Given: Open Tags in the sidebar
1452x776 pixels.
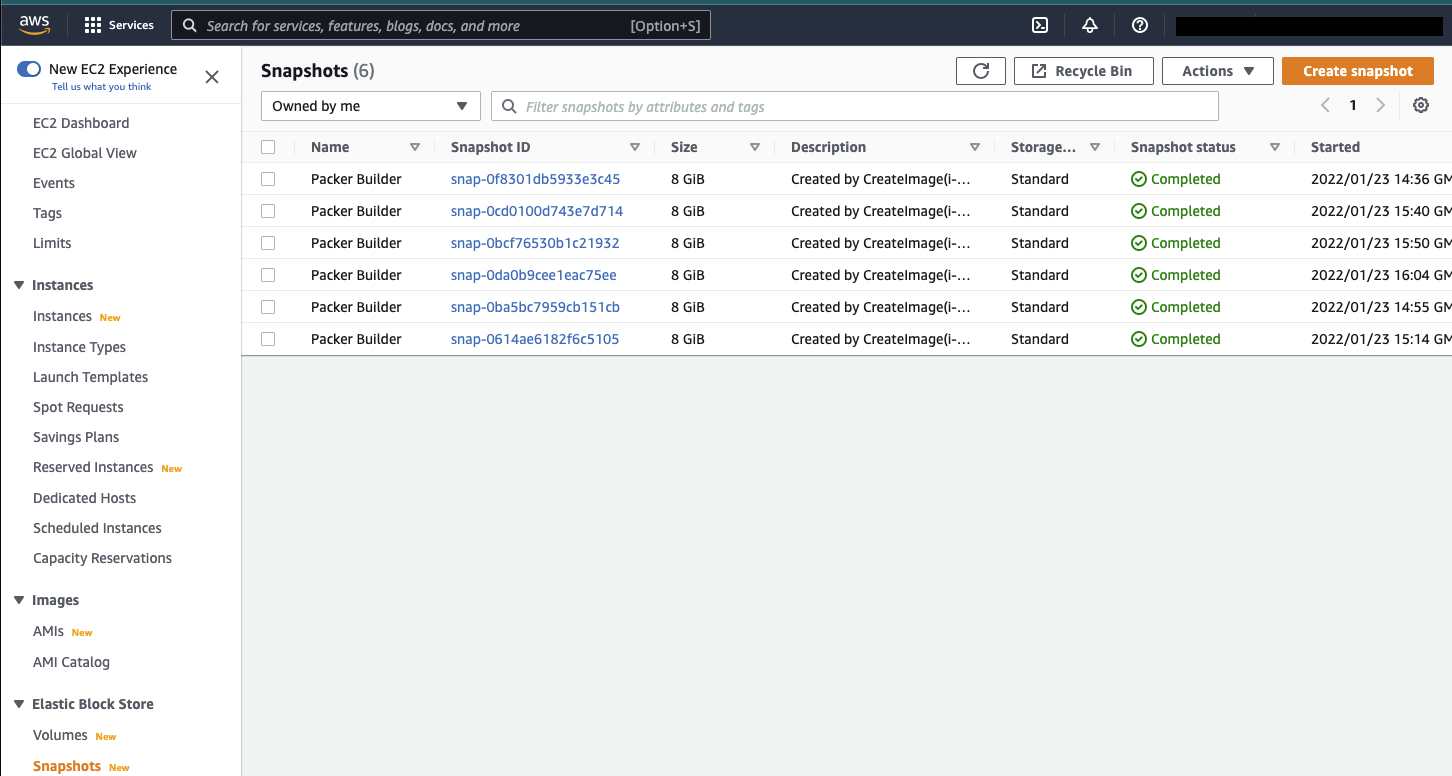Looking at the screenshot, I should point(47,213).
